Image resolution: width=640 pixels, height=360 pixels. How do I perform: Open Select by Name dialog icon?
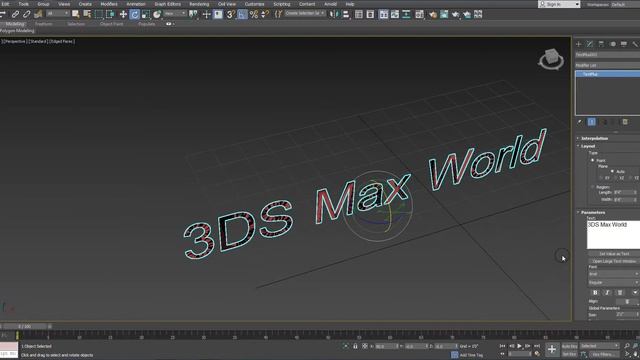click(x=87, y=14)
